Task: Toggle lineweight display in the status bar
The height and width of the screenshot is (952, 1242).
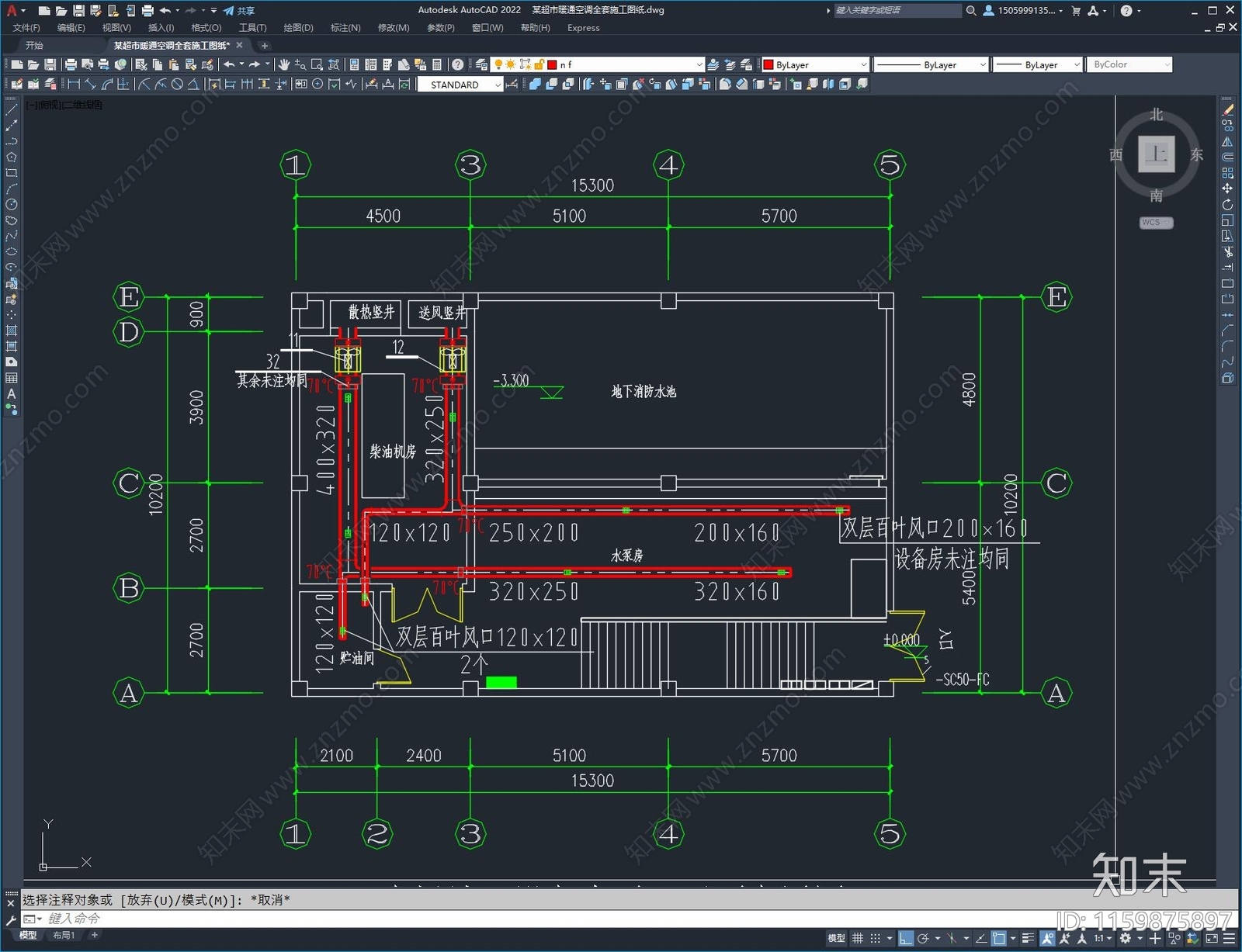Action: [x=1029, y=938]
